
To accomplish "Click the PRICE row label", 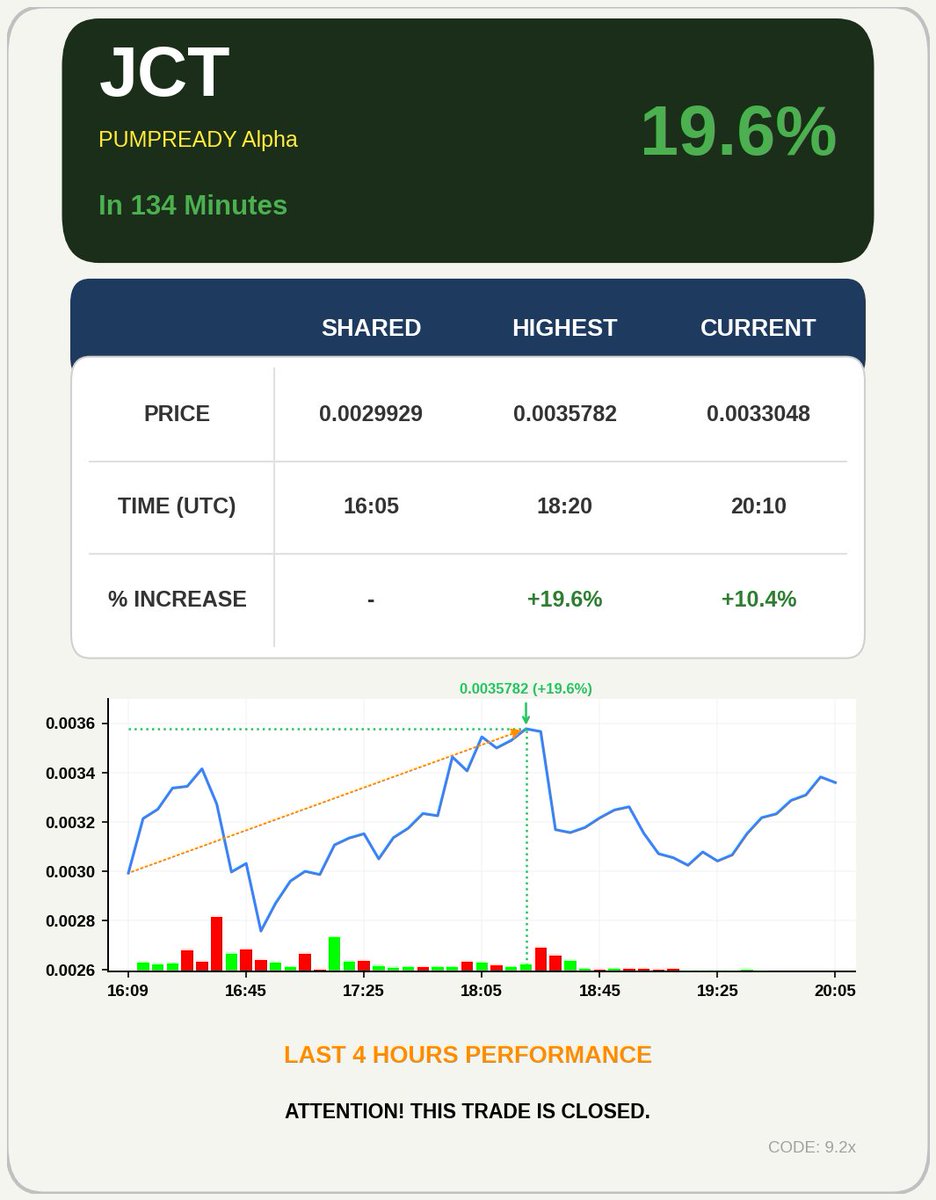I will 177,414.
